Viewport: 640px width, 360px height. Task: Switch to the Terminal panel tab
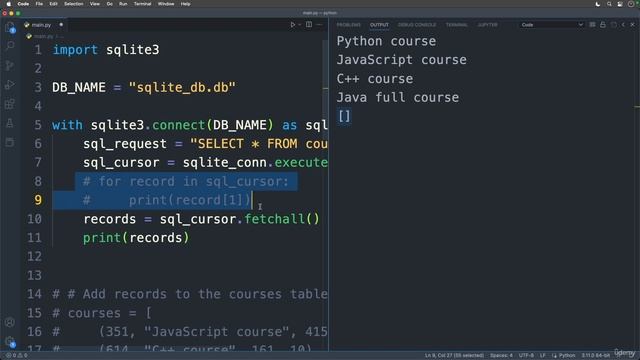coord(456,25)
